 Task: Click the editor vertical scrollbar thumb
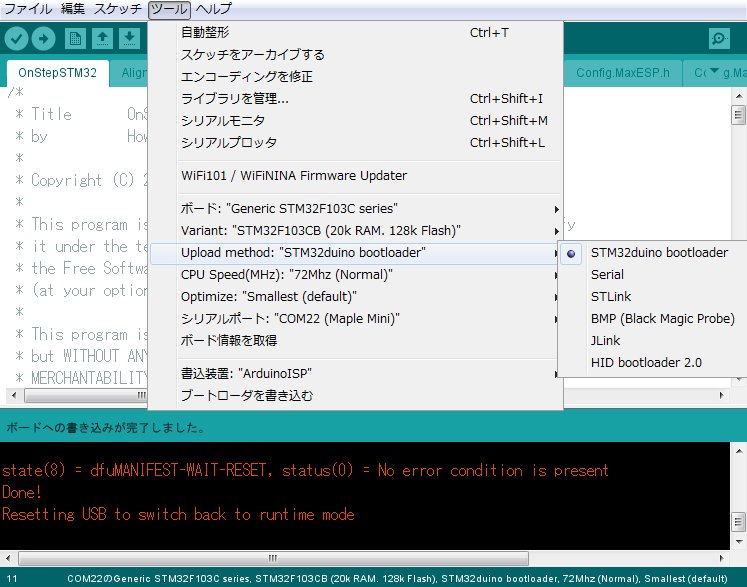click(x=738, y=114)
